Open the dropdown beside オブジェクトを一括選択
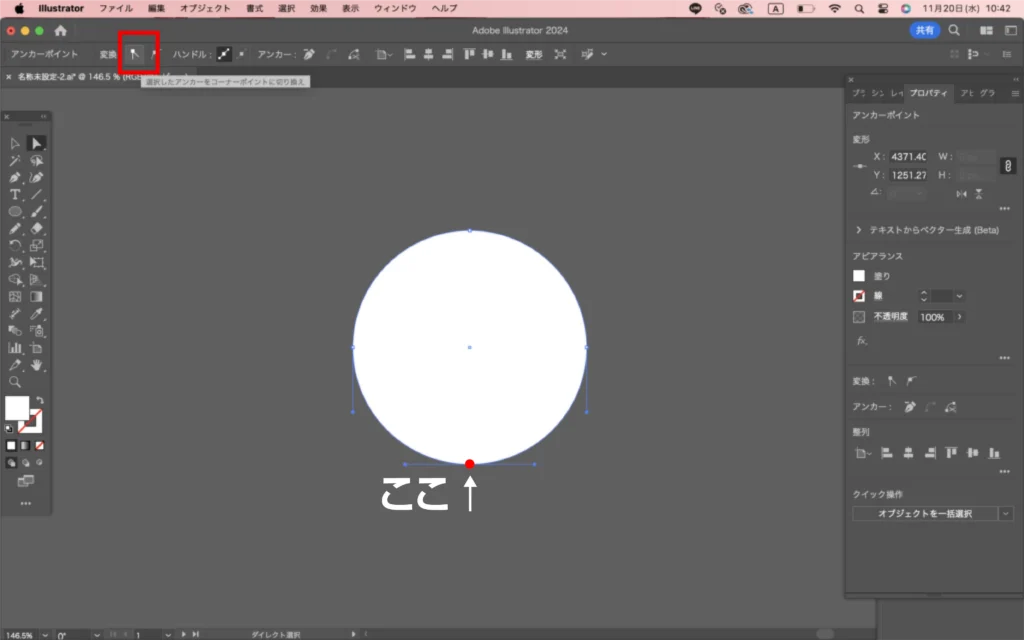The image size is (1024, 640). point(1005,513)
